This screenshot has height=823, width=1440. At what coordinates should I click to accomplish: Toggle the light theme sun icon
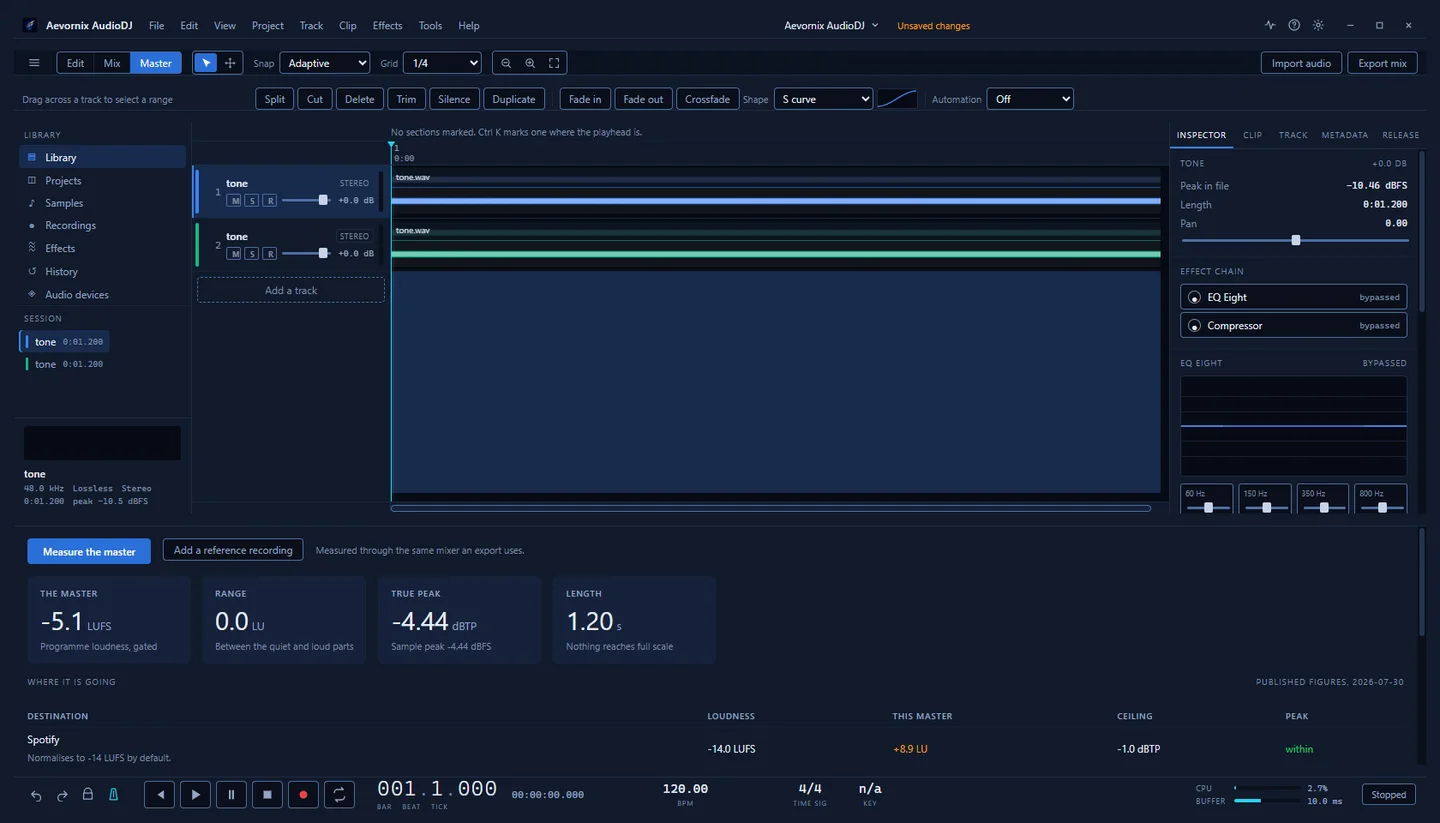pos(1318,25)
